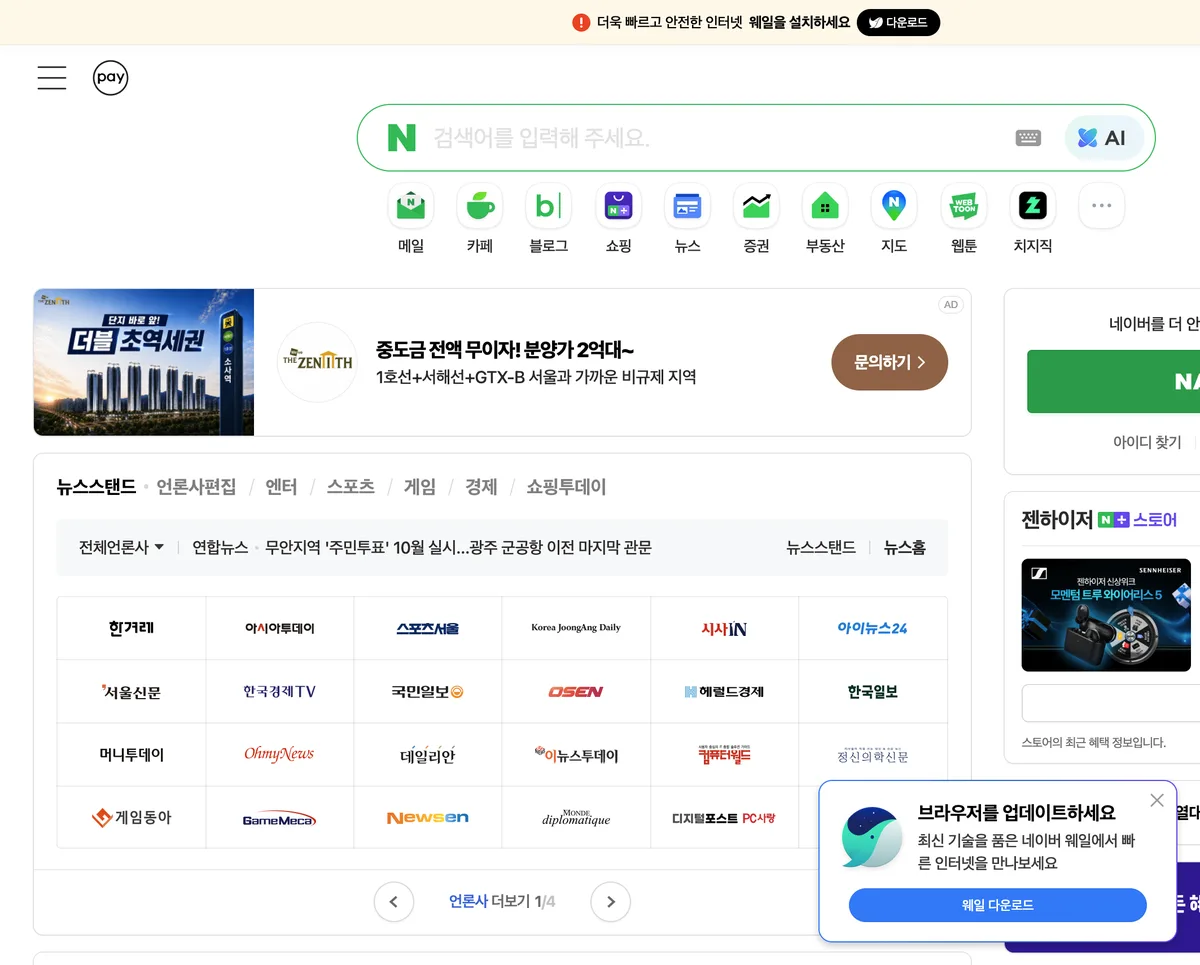Viewport: 1200px width, 965px height.
Task: Open 시사IN press logo
Action: 724,628
